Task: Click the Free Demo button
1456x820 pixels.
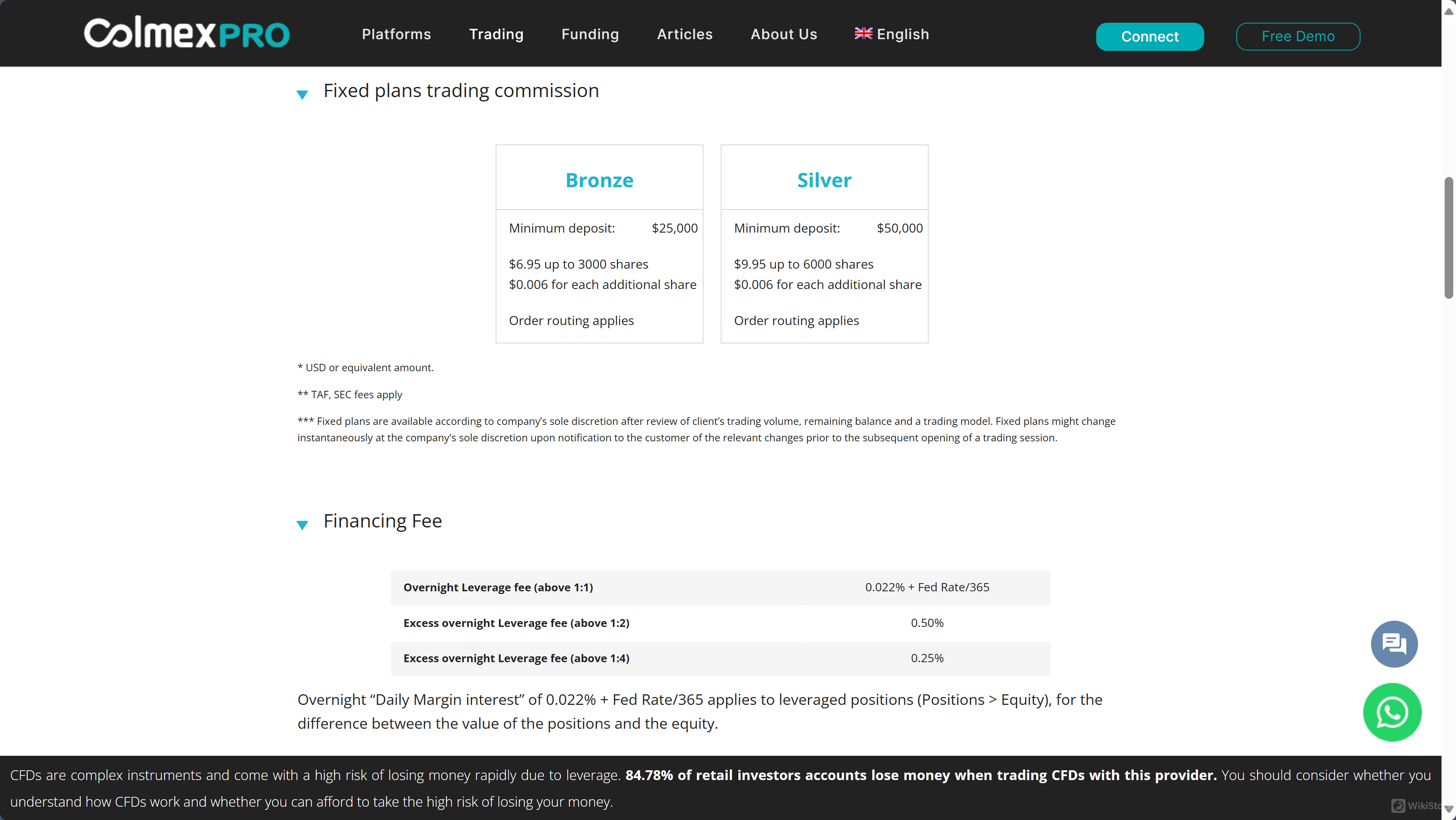Action: click(1298, 37)
